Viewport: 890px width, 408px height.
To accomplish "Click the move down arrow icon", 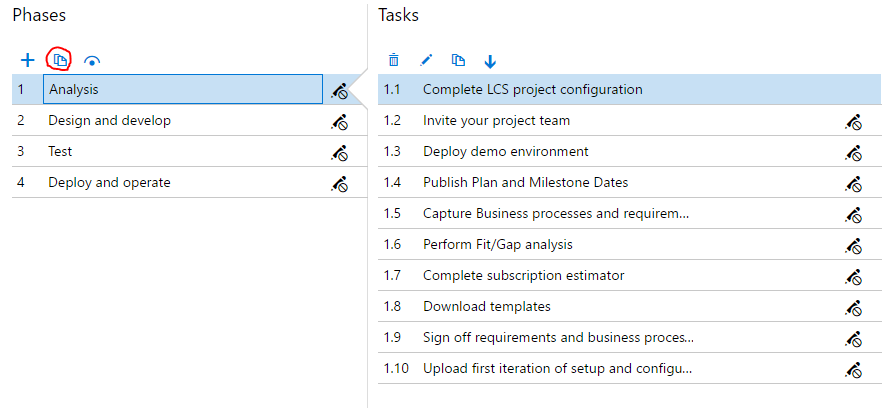I will point(490,61).
